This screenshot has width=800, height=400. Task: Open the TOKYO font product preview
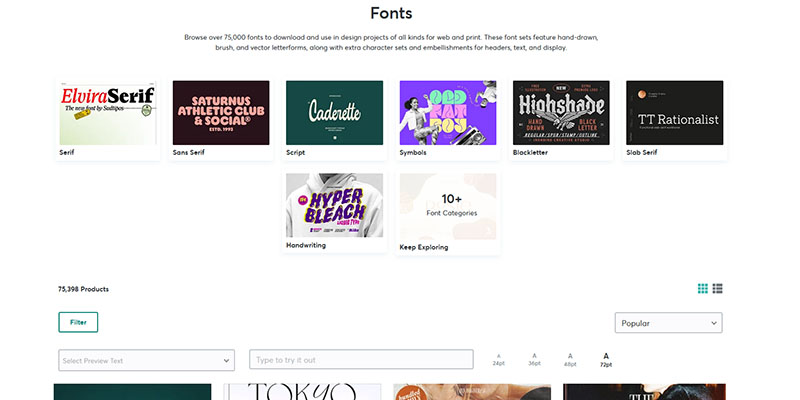click(302, 392)
